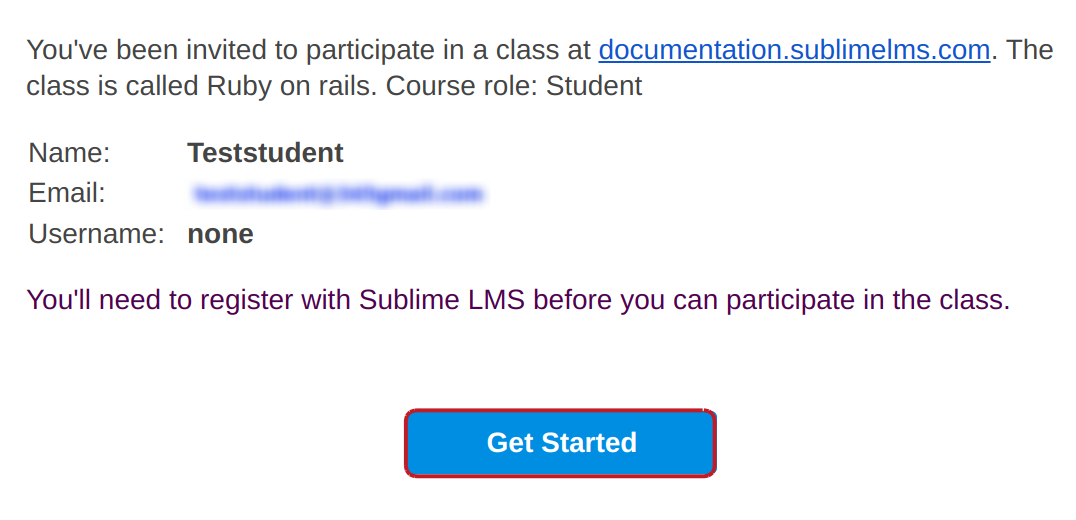This screenshot has height=520, width=1076.
Task: Open the documentation.sublimelms.com link
Action: click(x=794, y=49)
